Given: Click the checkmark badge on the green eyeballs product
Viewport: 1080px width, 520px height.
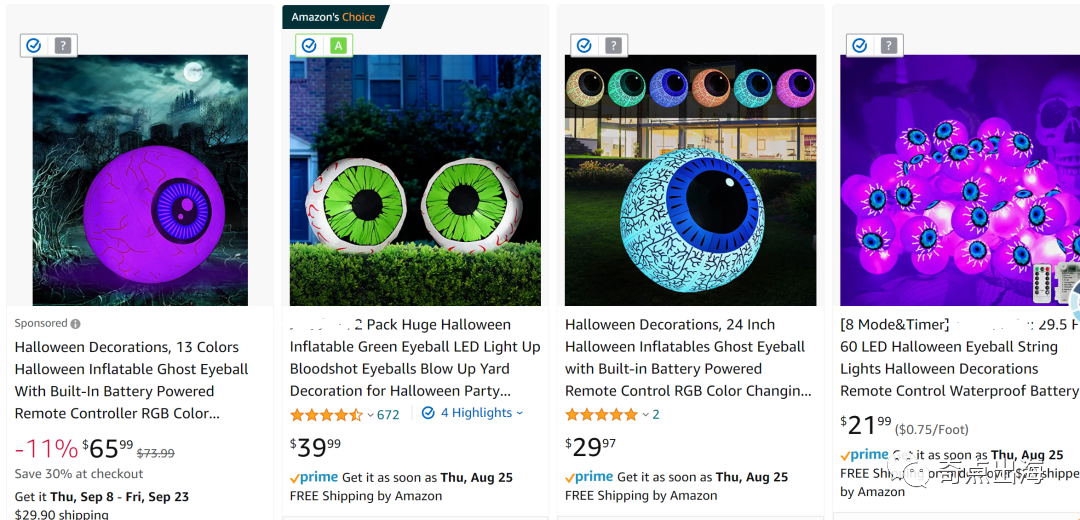Looking at the screenshot, I should tap(309, 45).
